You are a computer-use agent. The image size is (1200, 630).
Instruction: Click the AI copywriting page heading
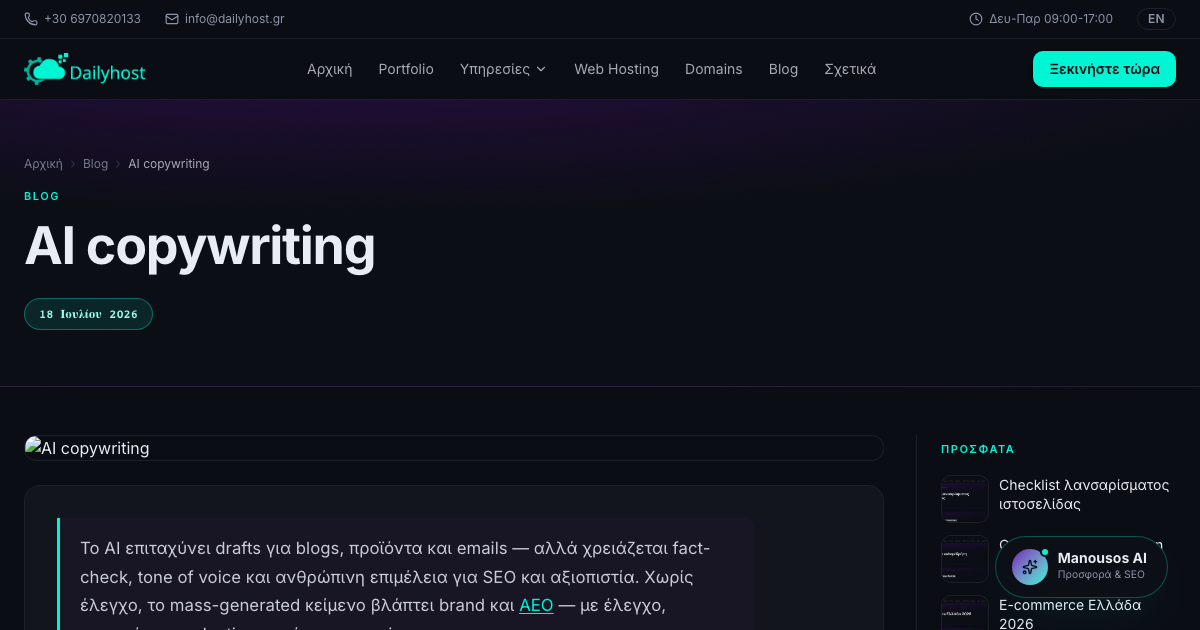[200, 246]
